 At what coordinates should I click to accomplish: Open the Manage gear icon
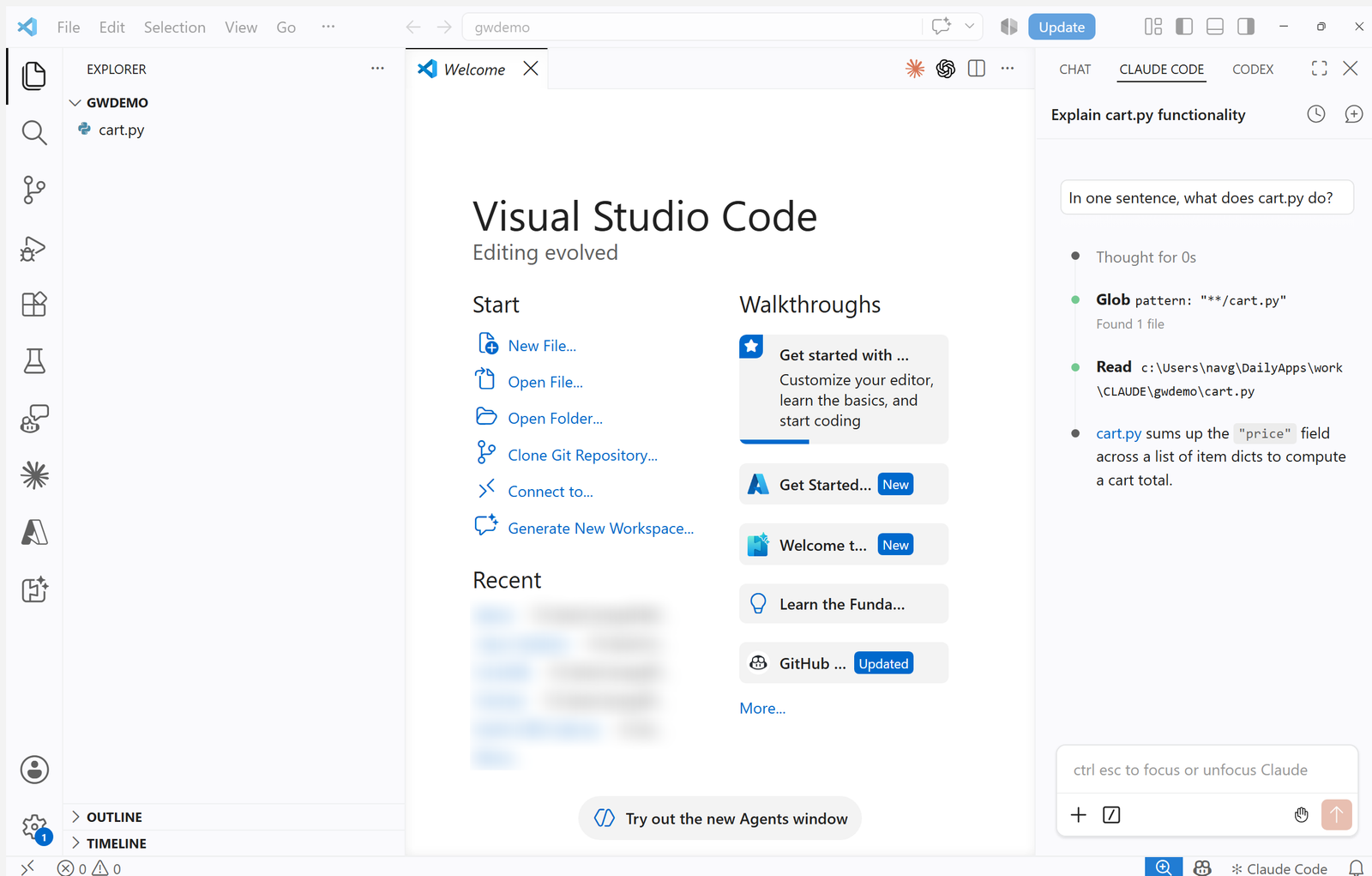[x=34, y=827]
